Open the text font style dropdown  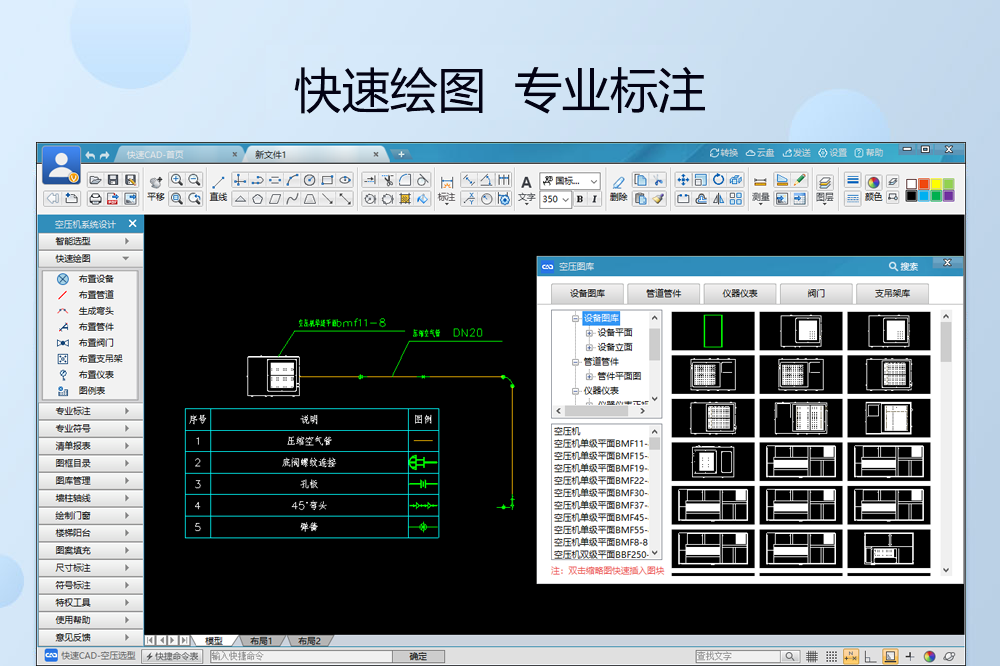click(x=594, y=181)
